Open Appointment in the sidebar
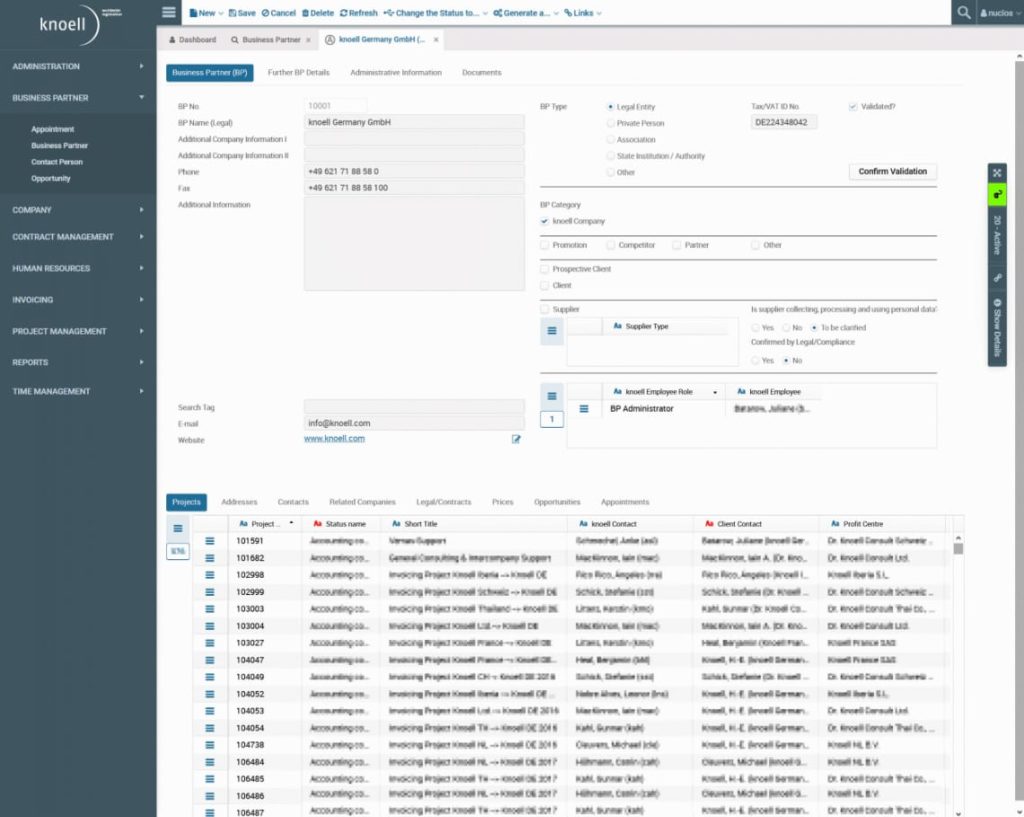The height and width of the screenshot is (817, 1024). 53,129
